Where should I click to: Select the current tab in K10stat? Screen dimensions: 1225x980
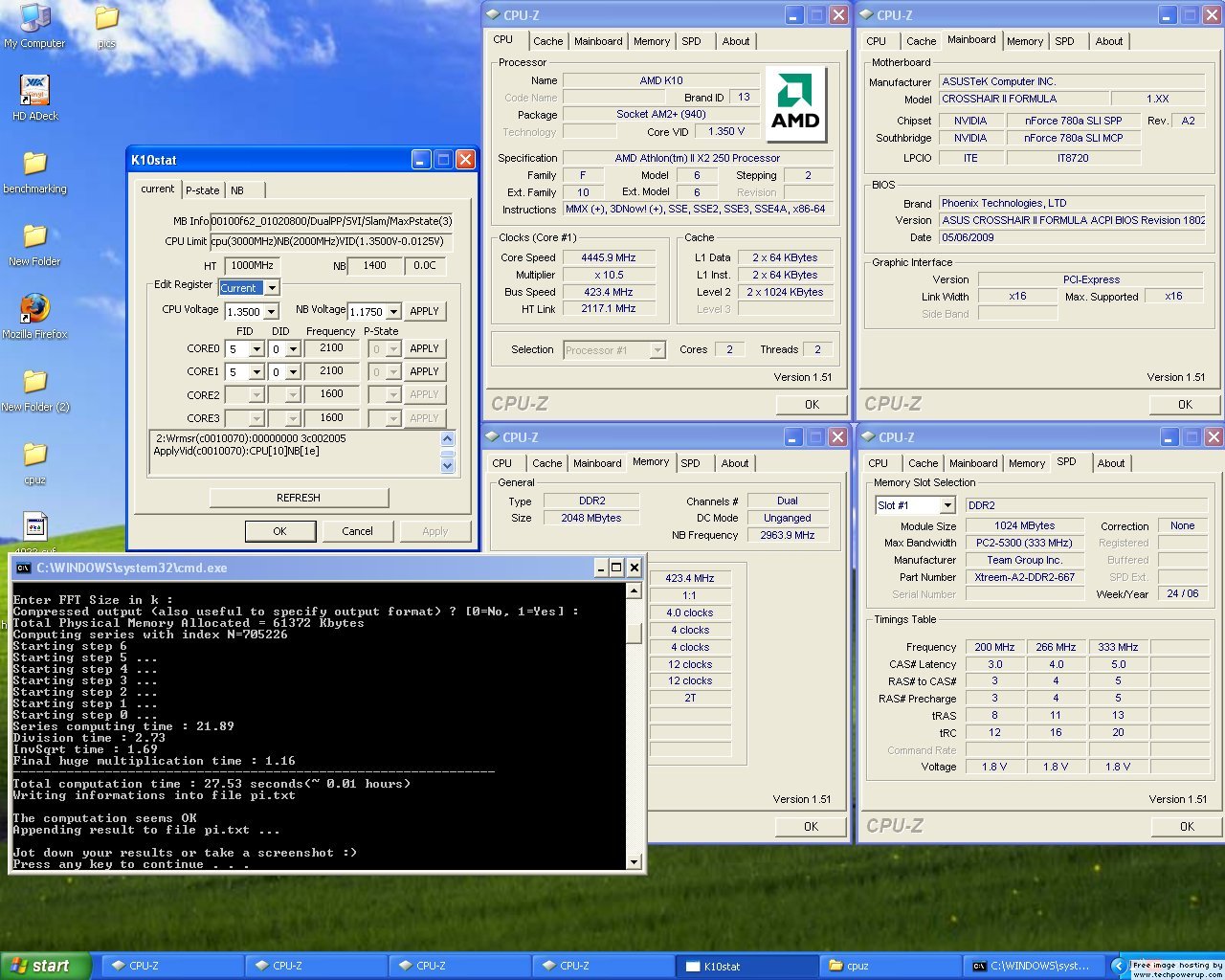[157, 189]
